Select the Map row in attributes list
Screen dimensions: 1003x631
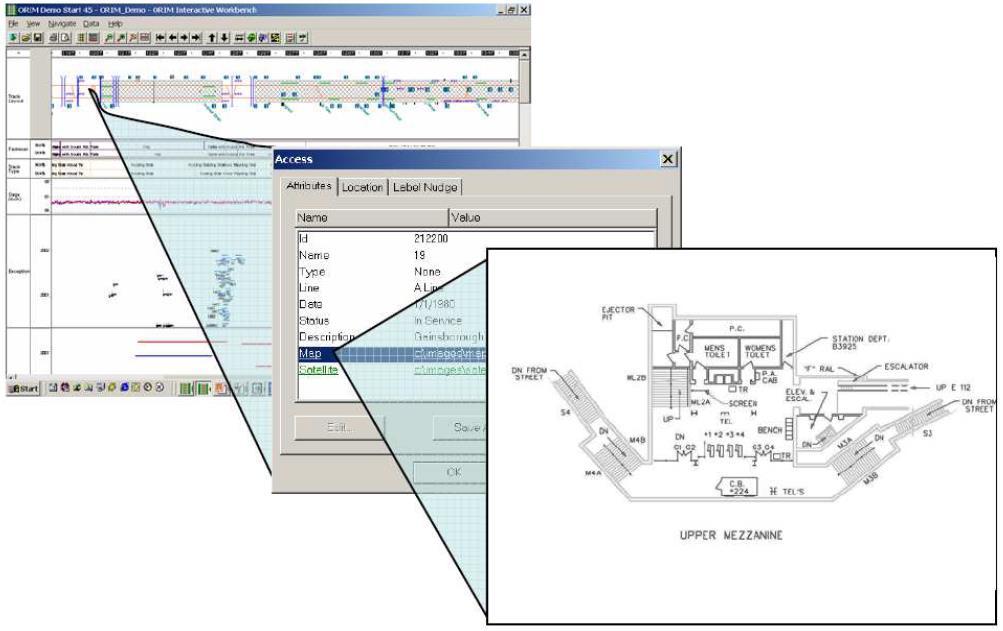point(392,354)
